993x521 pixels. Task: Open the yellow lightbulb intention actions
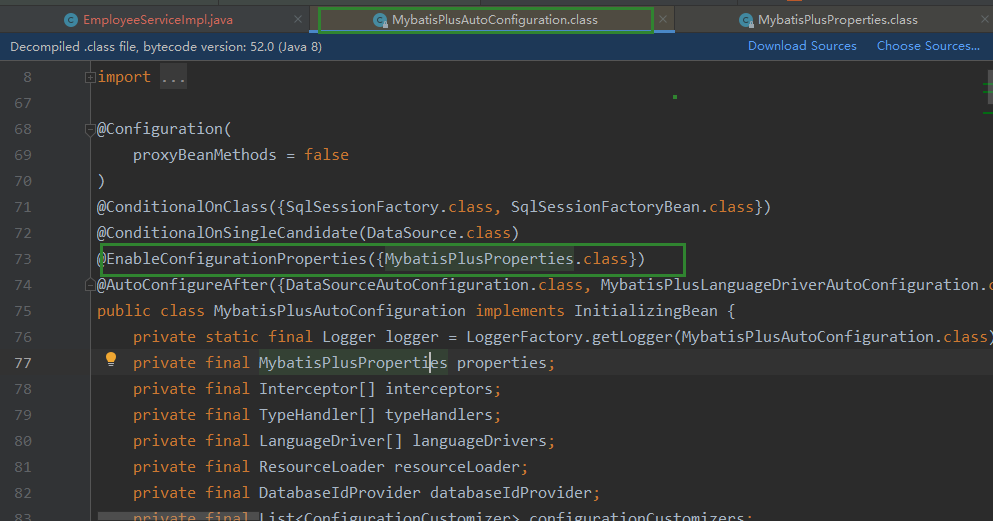(111, 360)
